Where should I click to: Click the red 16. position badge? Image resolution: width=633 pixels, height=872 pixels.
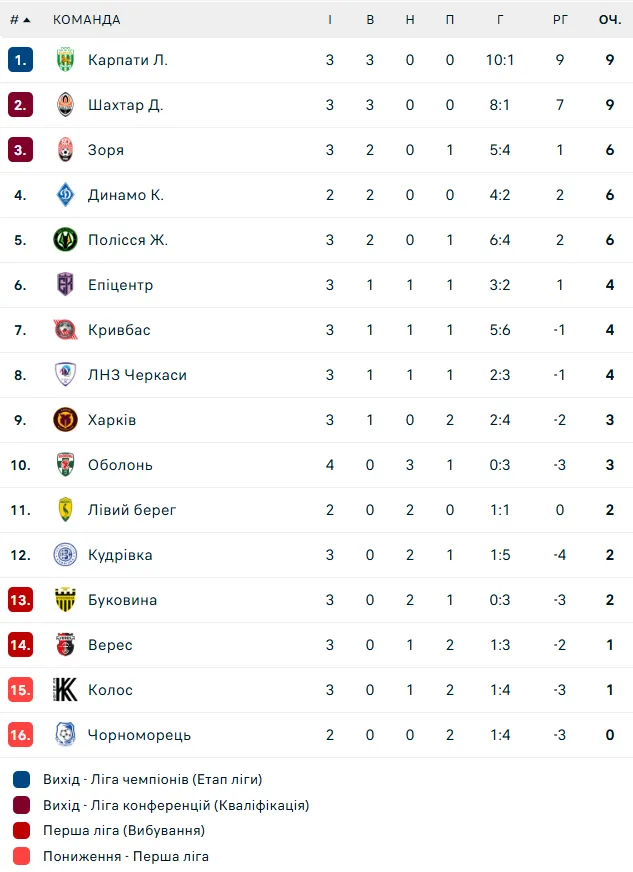click(21, 735)
